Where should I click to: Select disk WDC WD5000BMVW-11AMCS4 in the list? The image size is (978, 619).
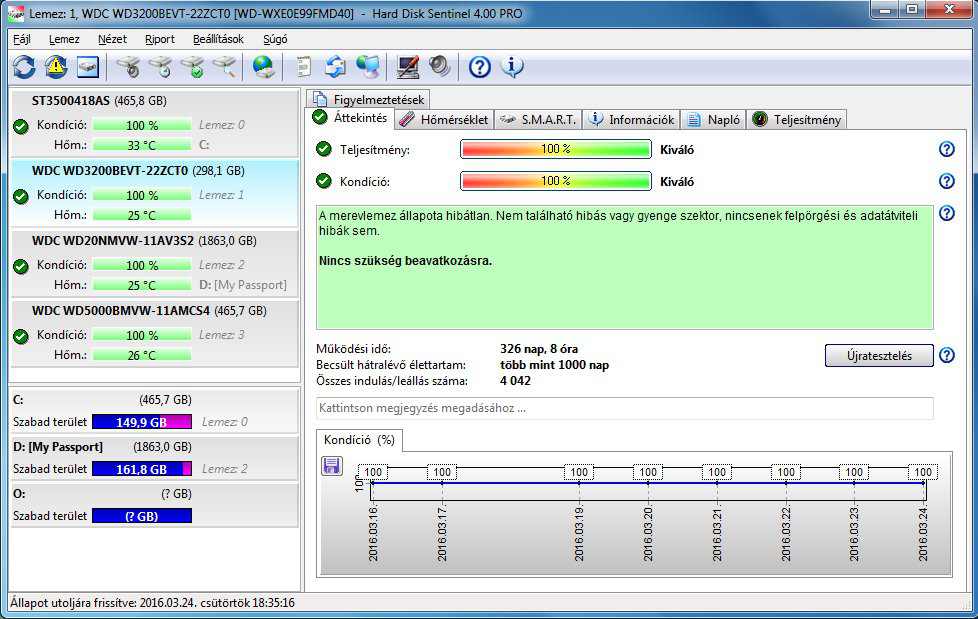click(154, 333)
